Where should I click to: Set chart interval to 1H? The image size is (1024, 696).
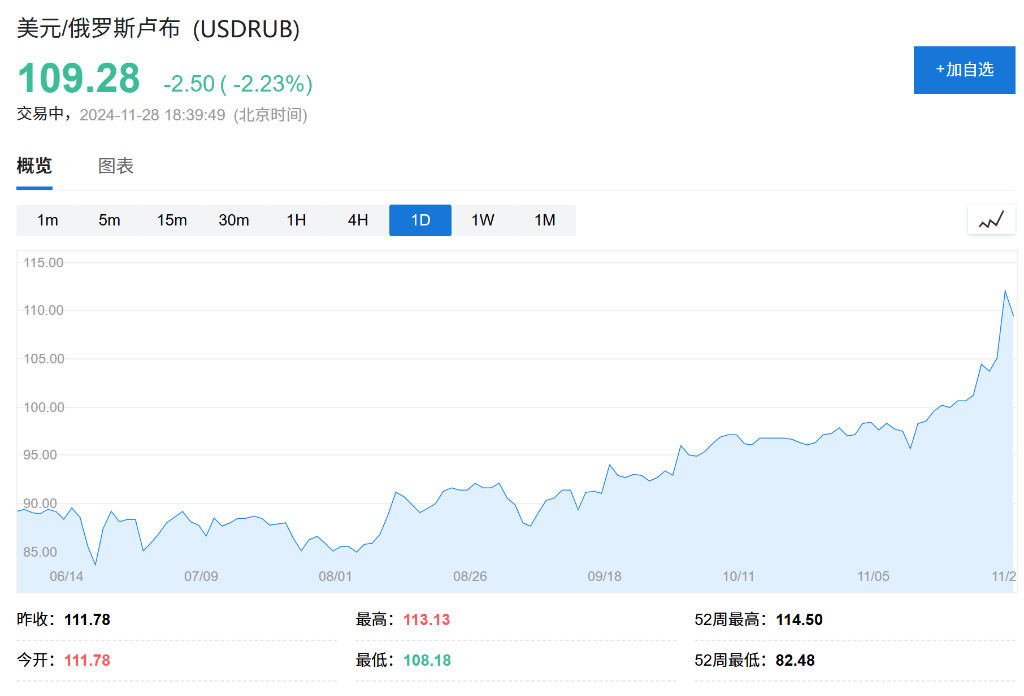click(296, 220)
